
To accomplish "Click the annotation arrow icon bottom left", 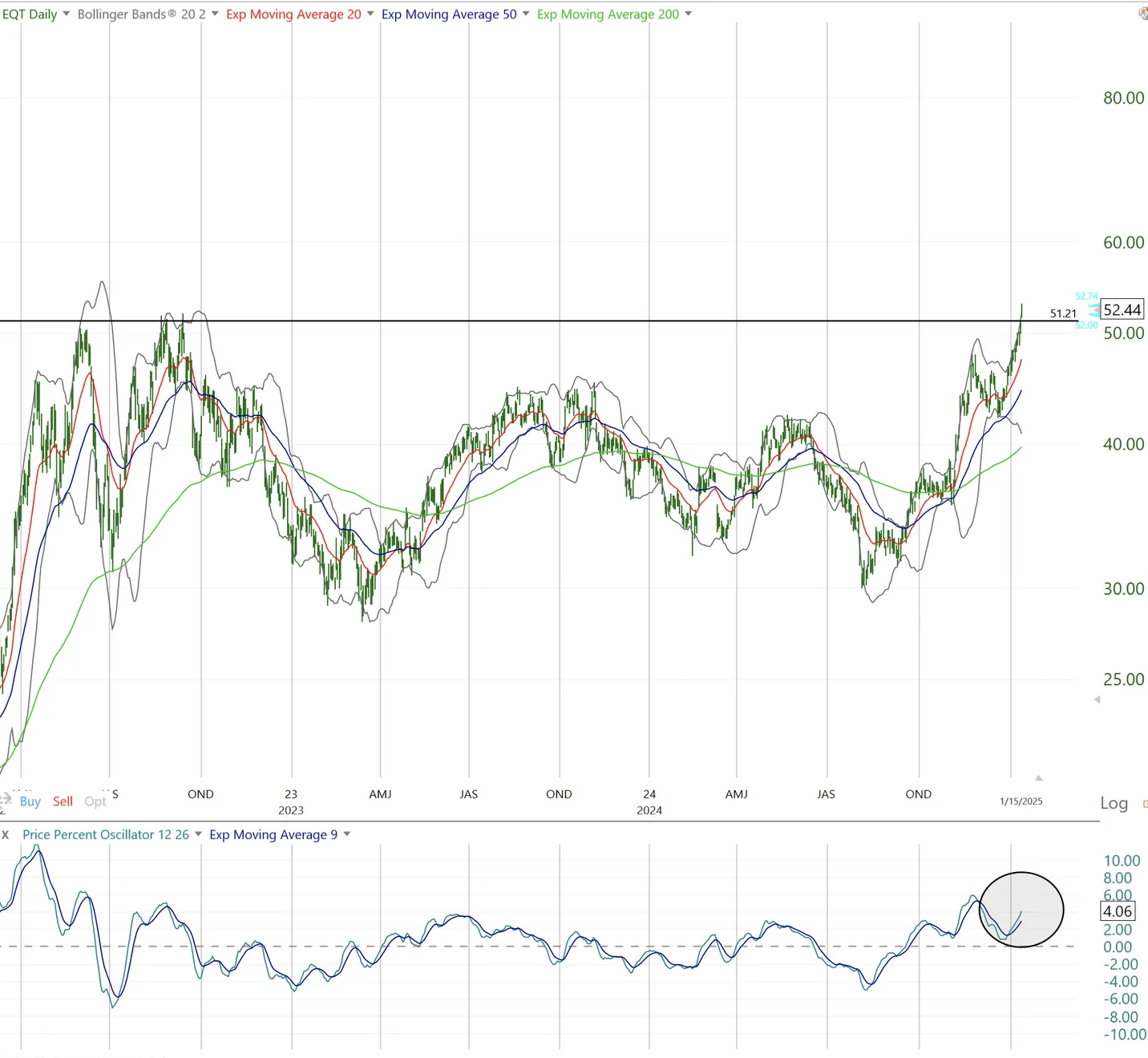I will (6, 801).
